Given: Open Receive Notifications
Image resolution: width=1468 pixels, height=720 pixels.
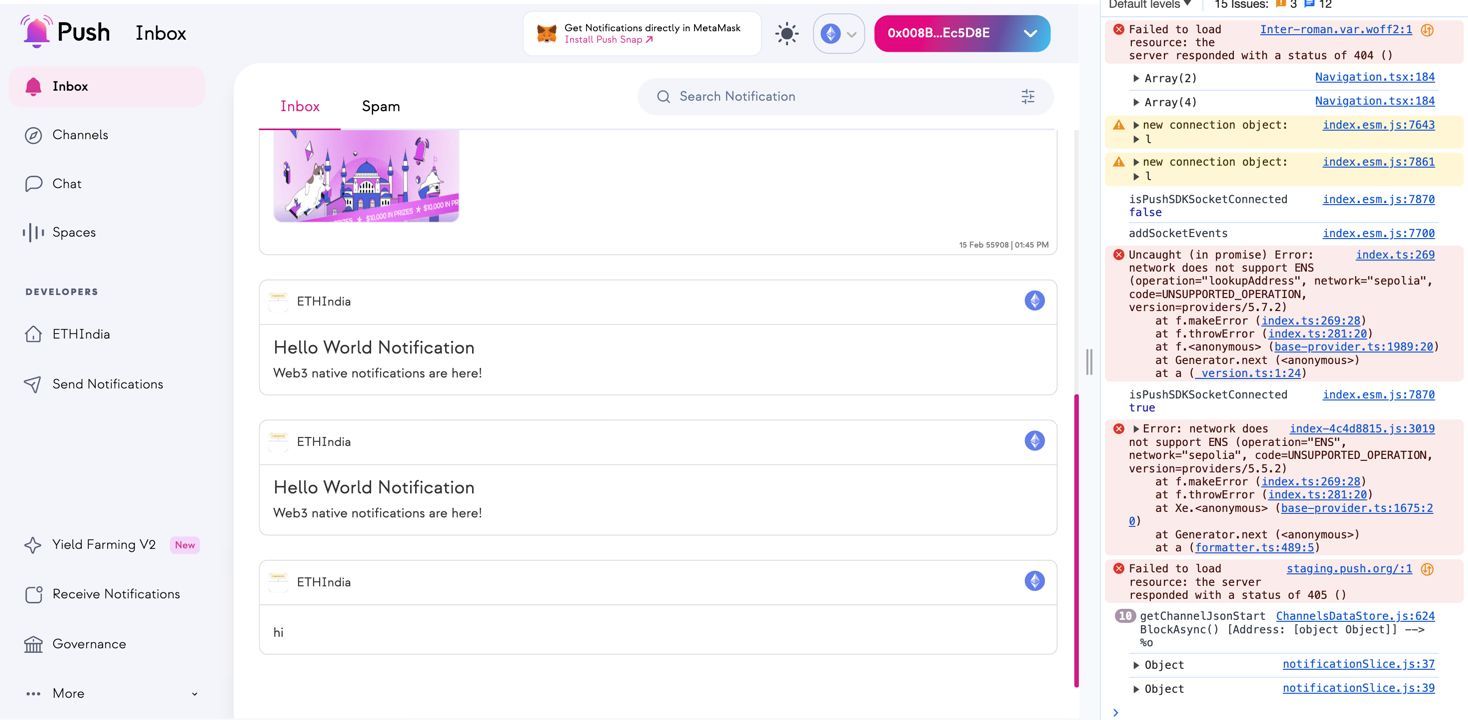Looking at the screenshot, I should (x=102, y=594).
